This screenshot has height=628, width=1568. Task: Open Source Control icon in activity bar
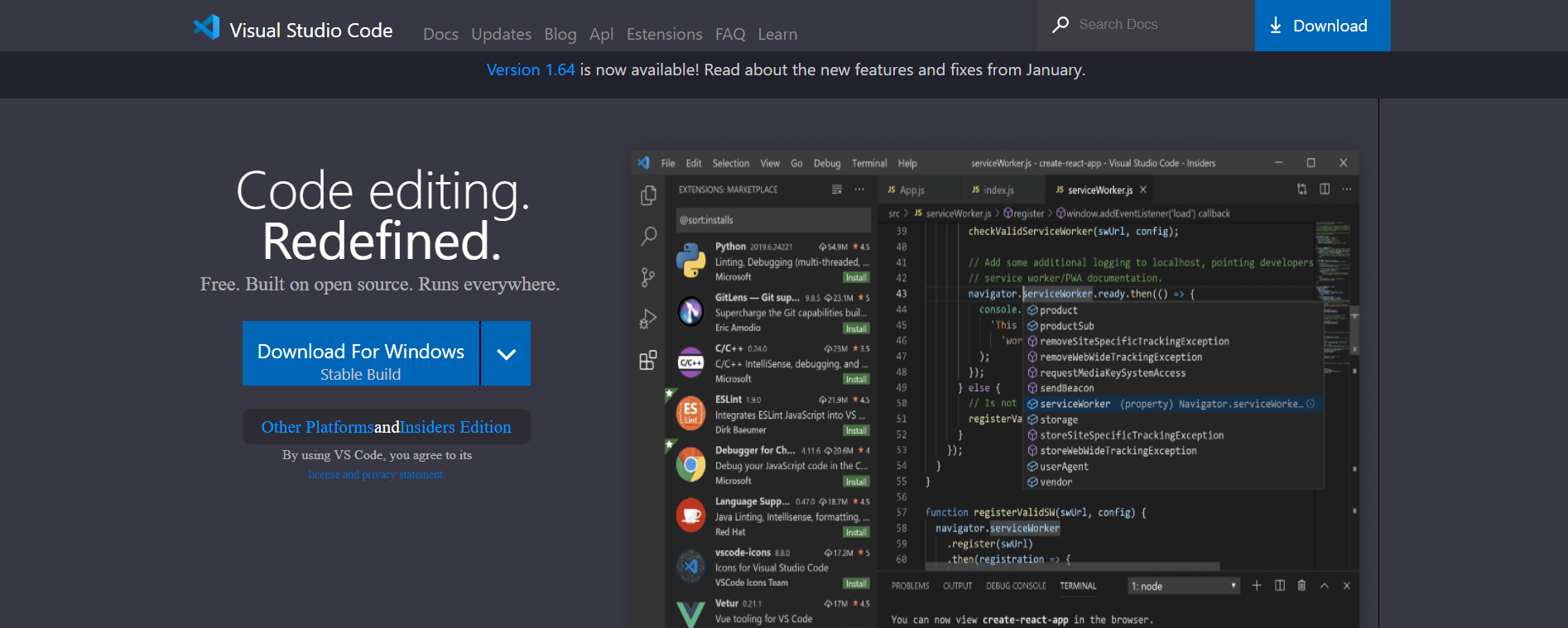pyautogui.click(x=648, y=278)
